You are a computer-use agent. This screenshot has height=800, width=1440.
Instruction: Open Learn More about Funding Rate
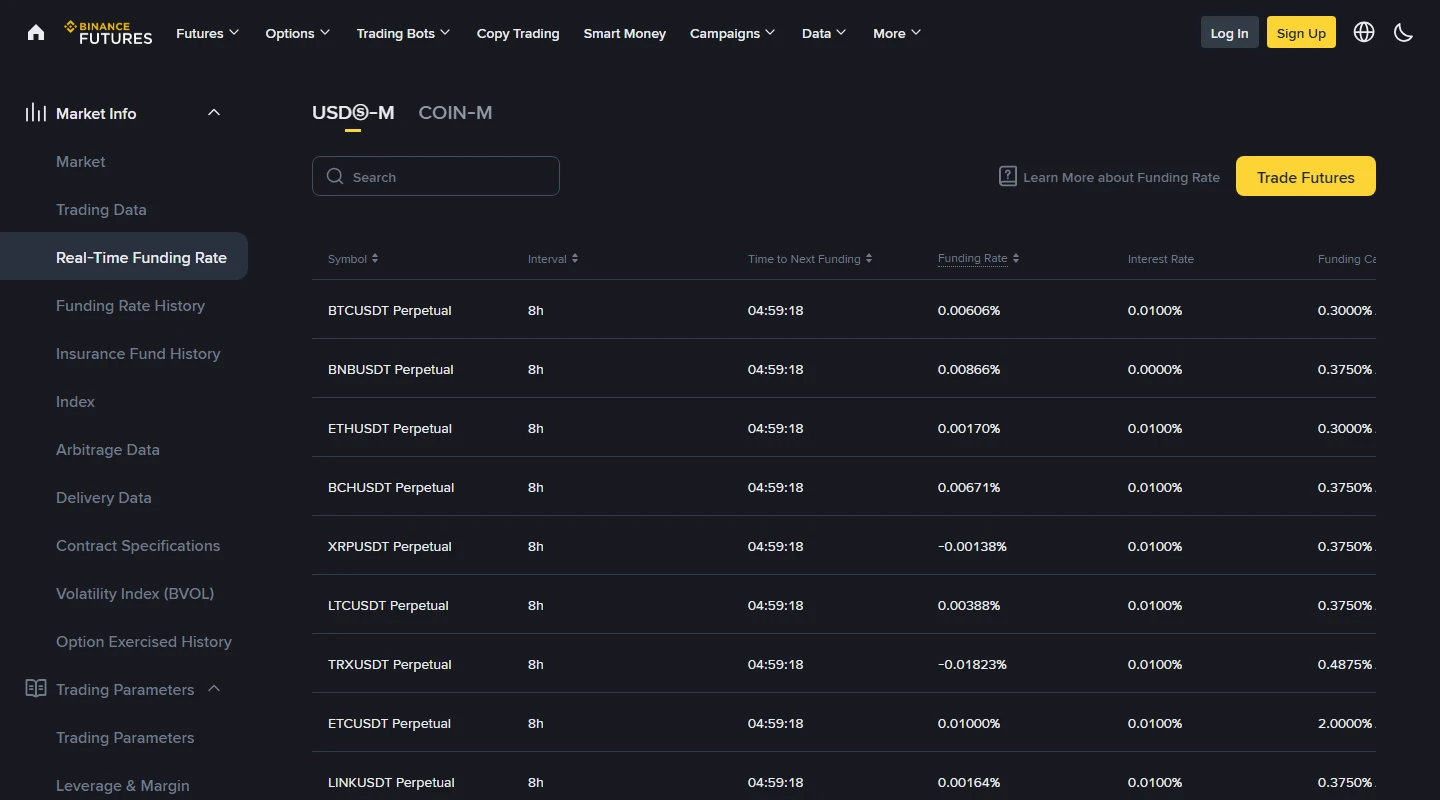(x=1121, y=177)
